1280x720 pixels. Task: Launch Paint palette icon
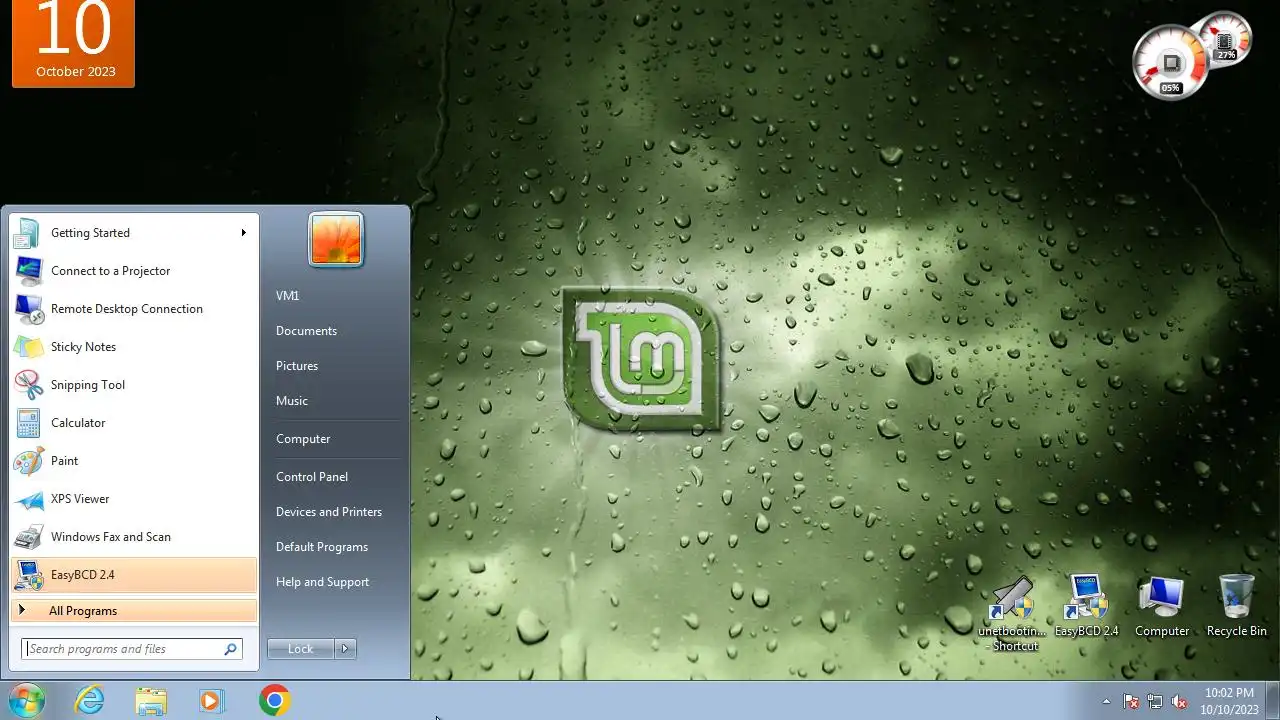click(28, 461)
